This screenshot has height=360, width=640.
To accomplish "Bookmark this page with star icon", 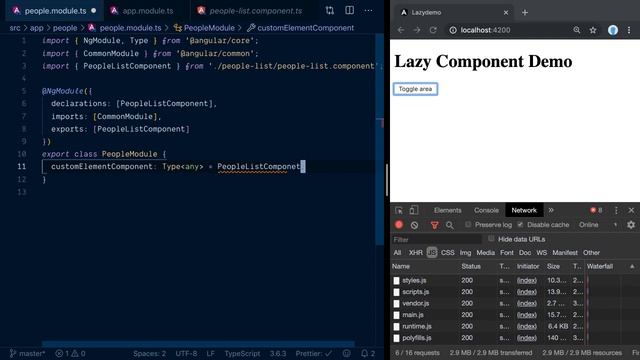I will [593, 30].
